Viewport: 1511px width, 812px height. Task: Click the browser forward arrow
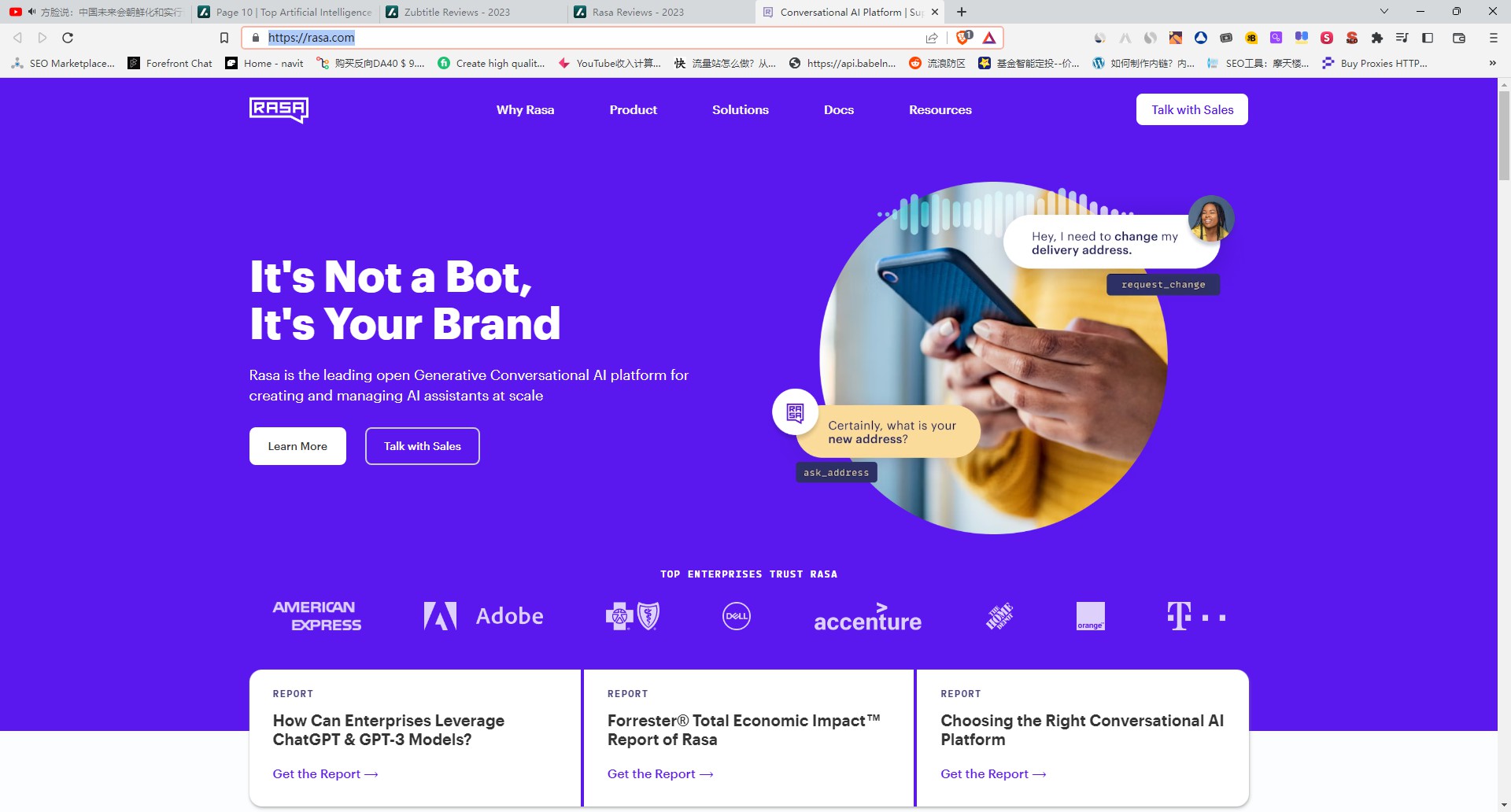click(42, 38)
